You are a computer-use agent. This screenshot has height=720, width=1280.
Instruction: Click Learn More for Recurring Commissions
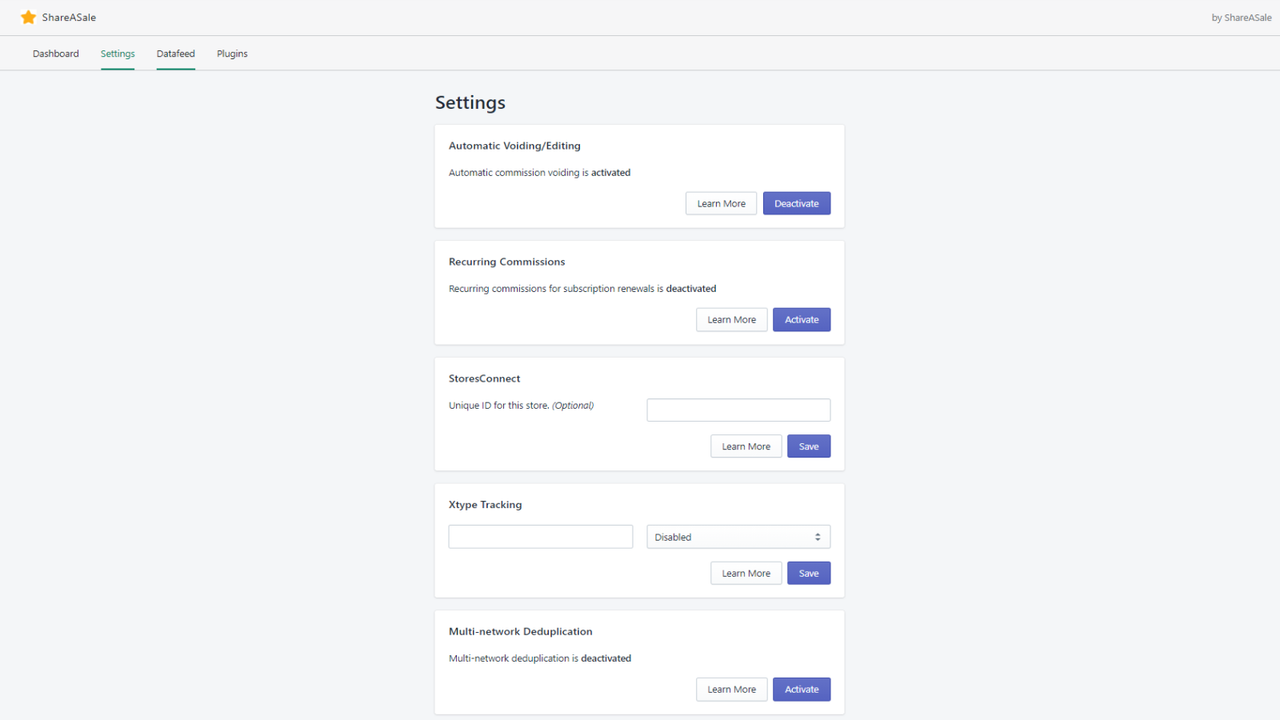coord(731,319)
